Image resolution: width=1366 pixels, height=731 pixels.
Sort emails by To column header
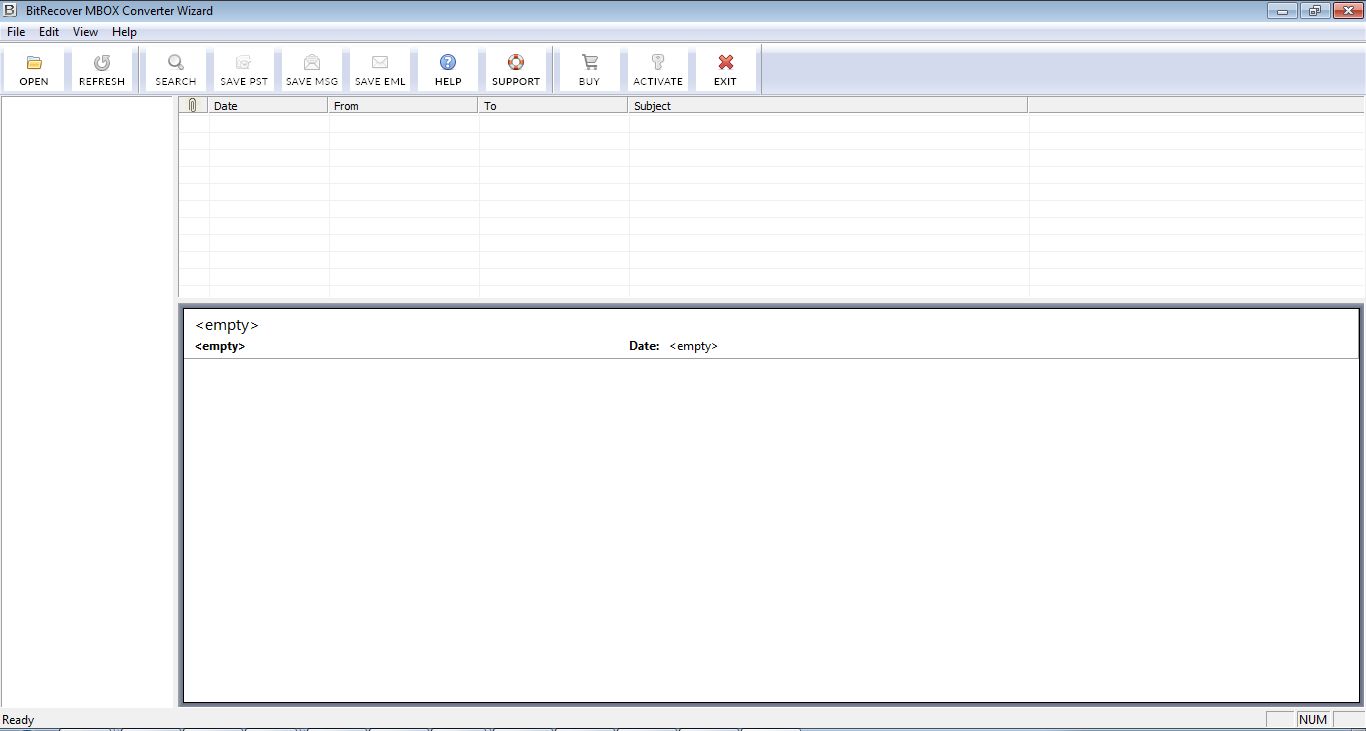[x=553, y=105]
